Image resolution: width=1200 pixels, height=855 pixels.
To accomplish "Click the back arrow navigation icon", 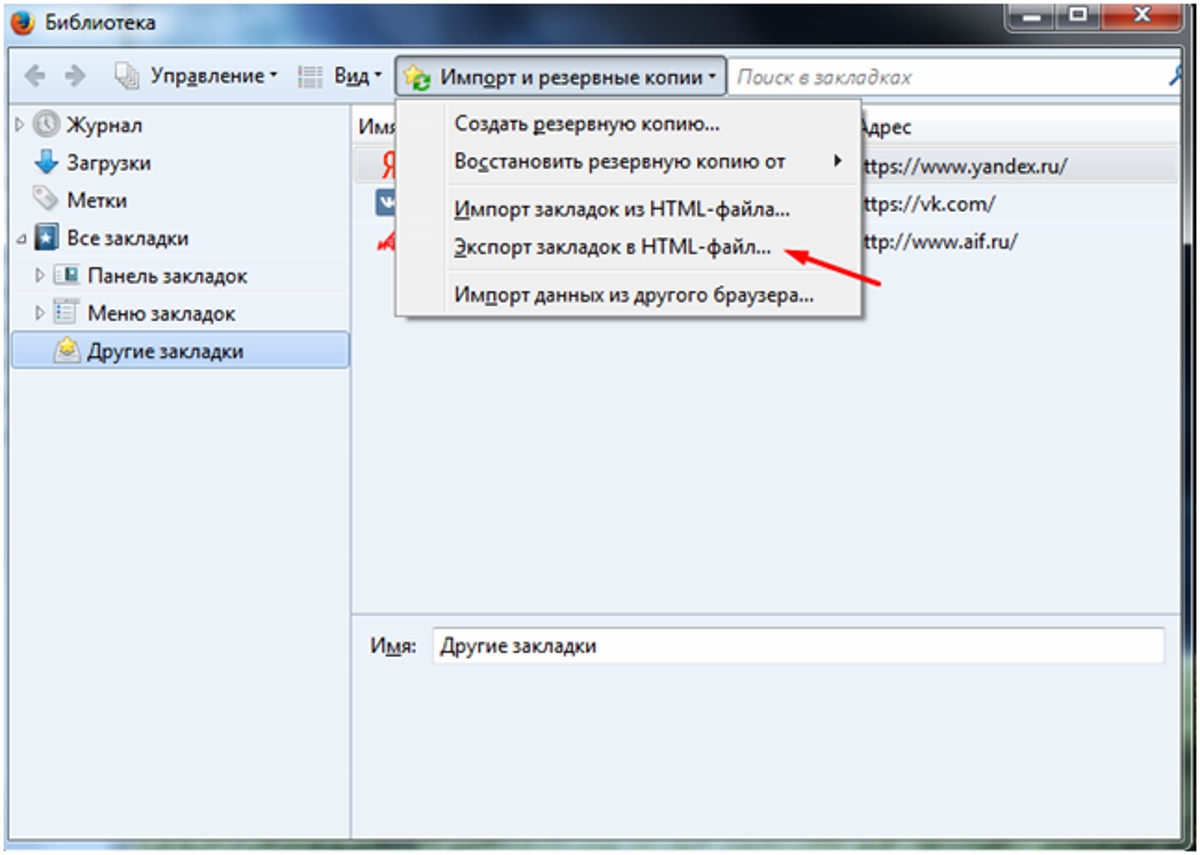I will (34, 76).
